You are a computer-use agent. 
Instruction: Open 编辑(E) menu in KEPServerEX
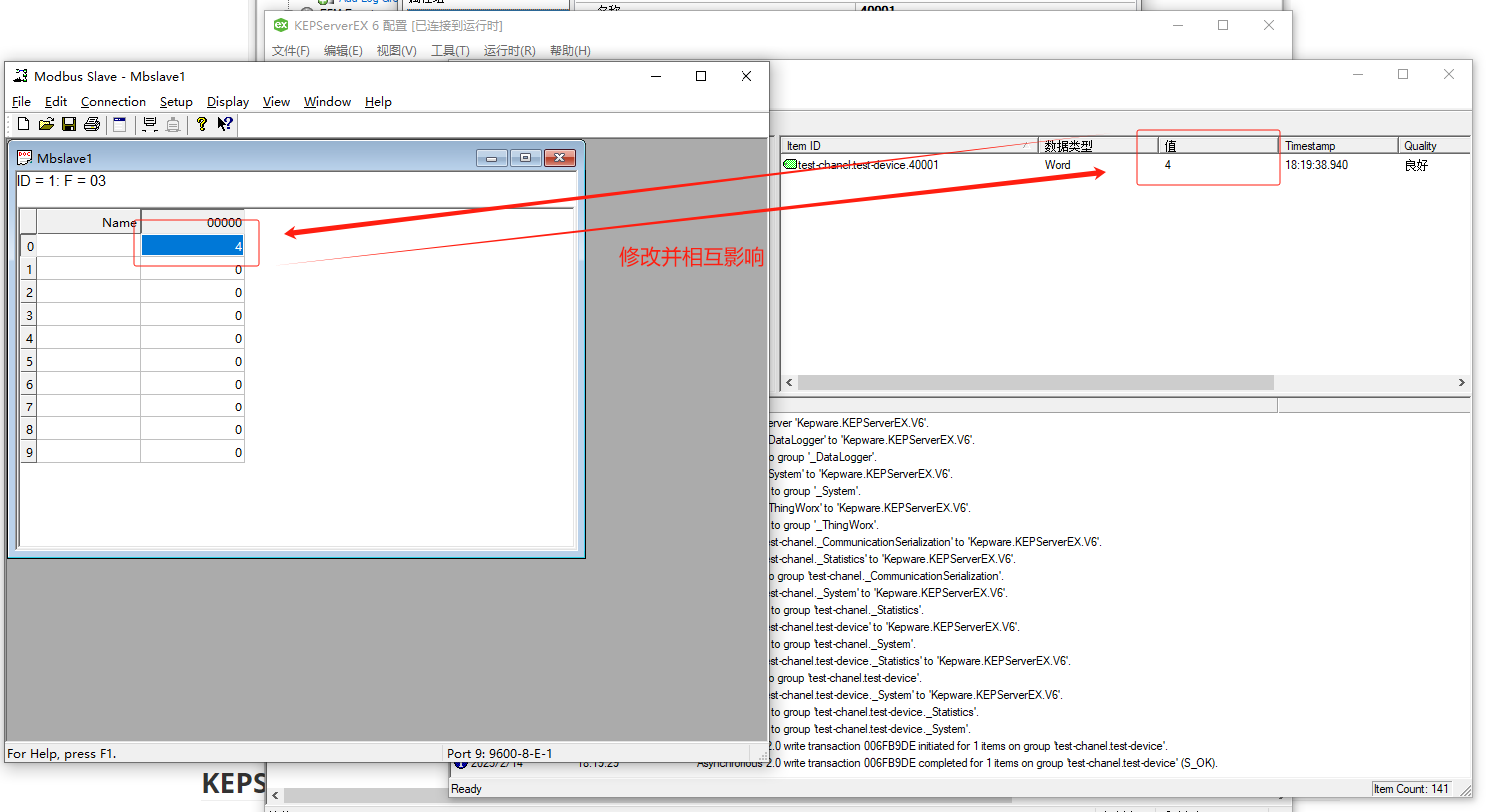[x=343, y=51]
